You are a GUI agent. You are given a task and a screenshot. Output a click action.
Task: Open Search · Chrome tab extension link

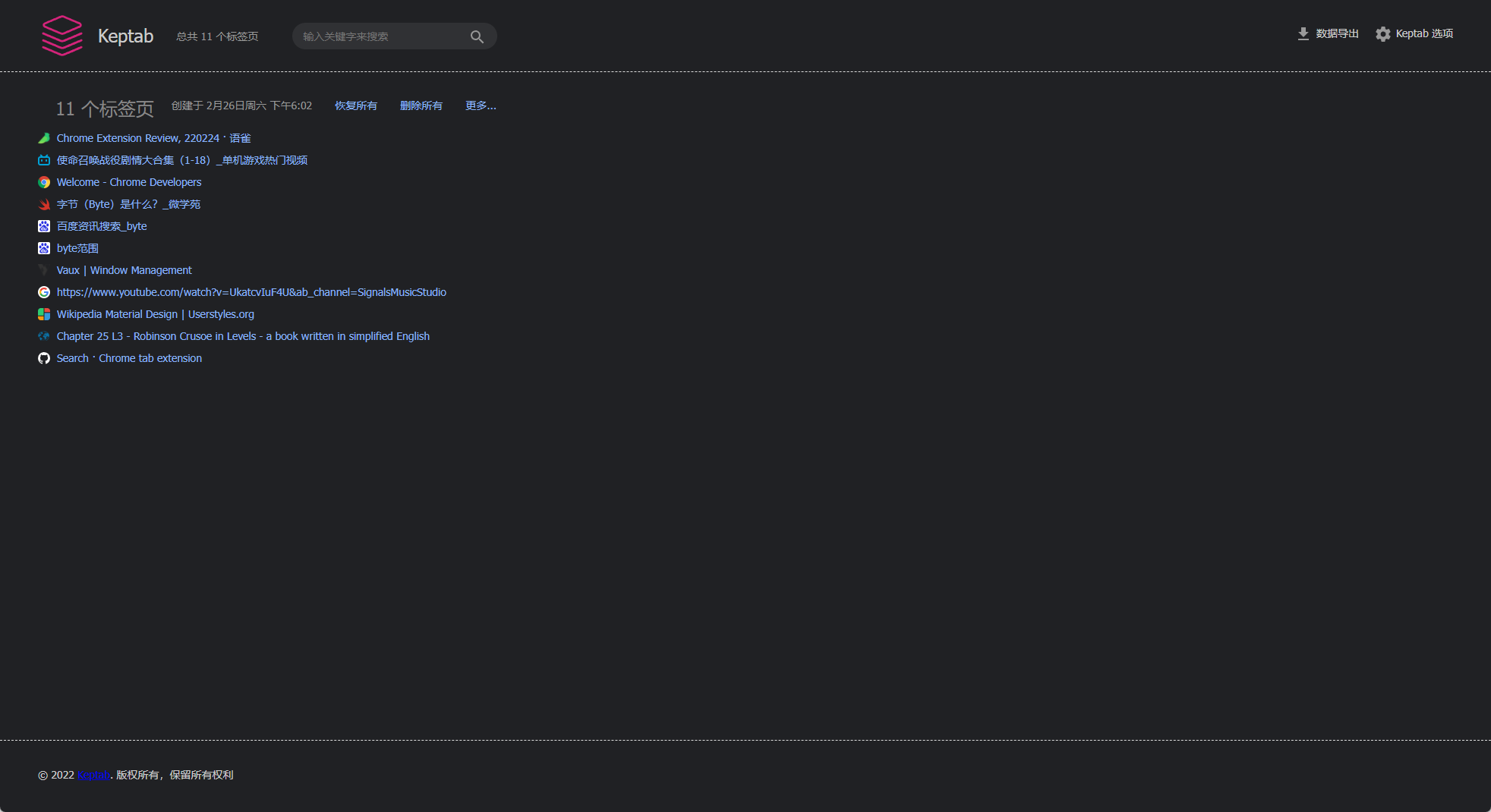click(x=129, y=358)
